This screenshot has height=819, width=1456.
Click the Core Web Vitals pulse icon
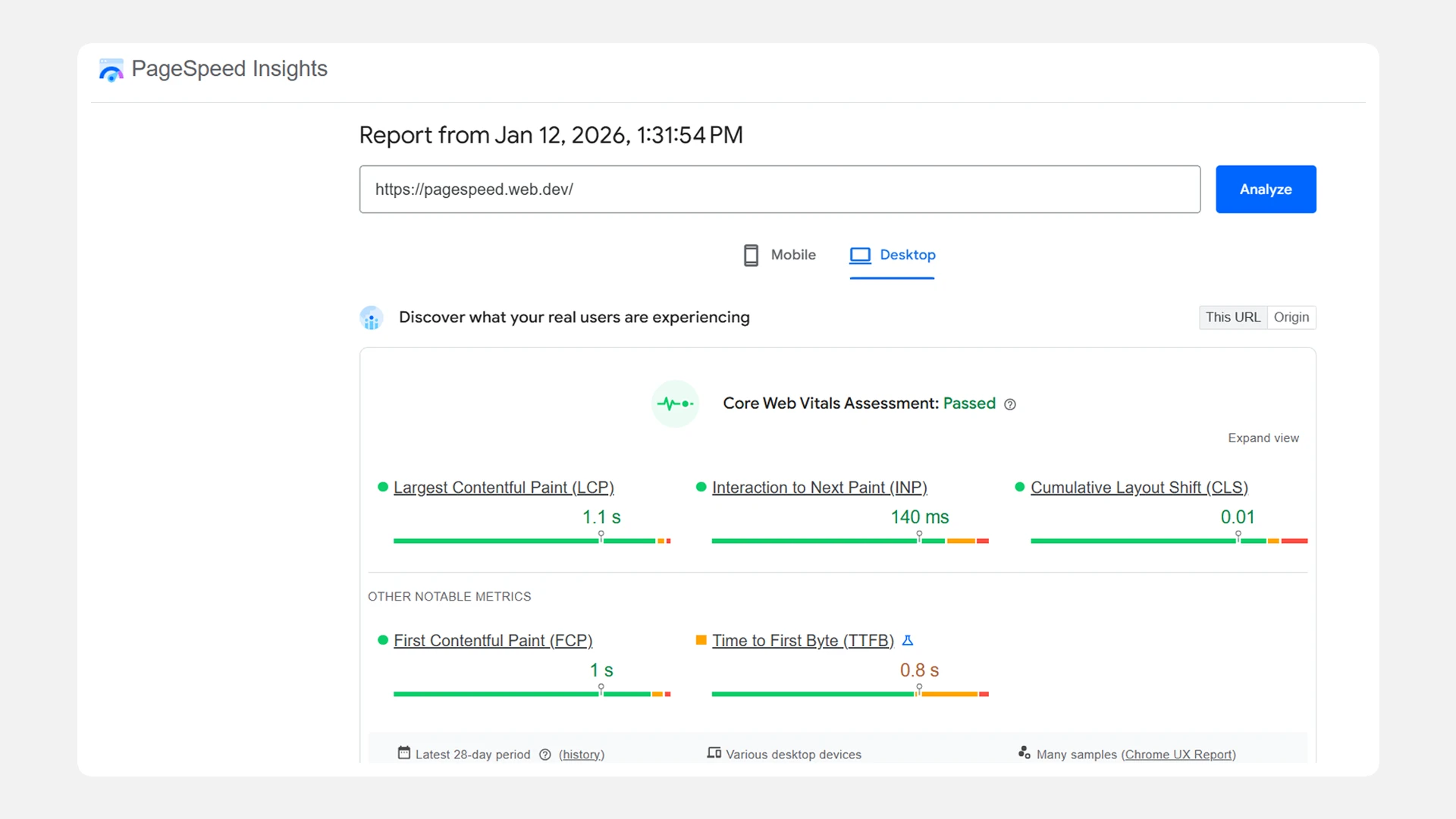(x=674, y=404)
